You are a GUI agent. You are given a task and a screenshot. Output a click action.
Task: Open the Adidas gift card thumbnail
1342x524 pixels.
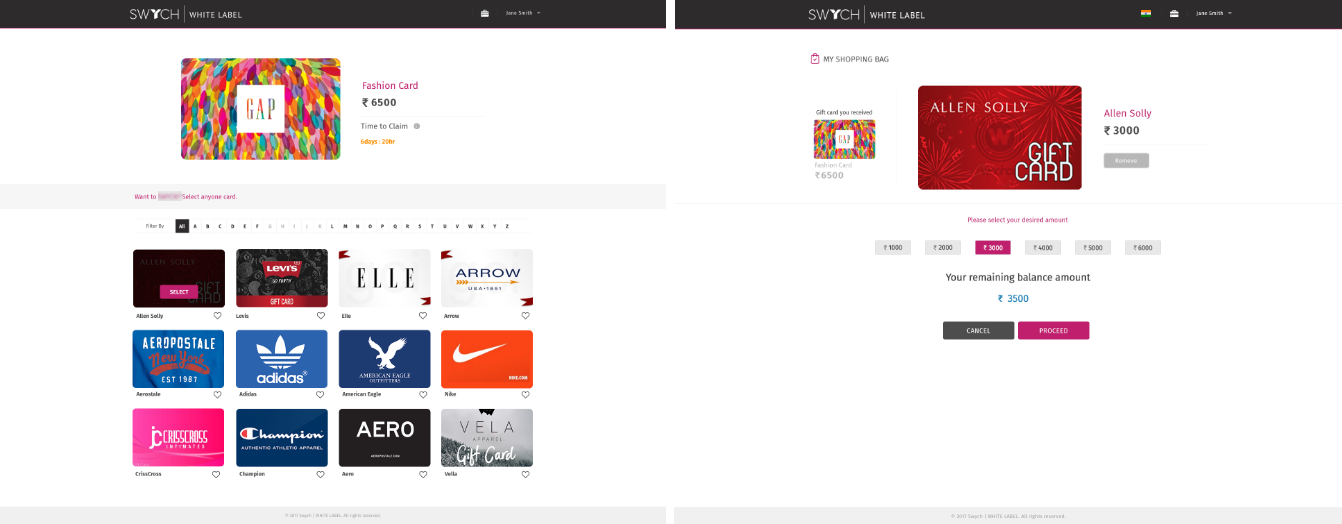(x=282, y=359)
